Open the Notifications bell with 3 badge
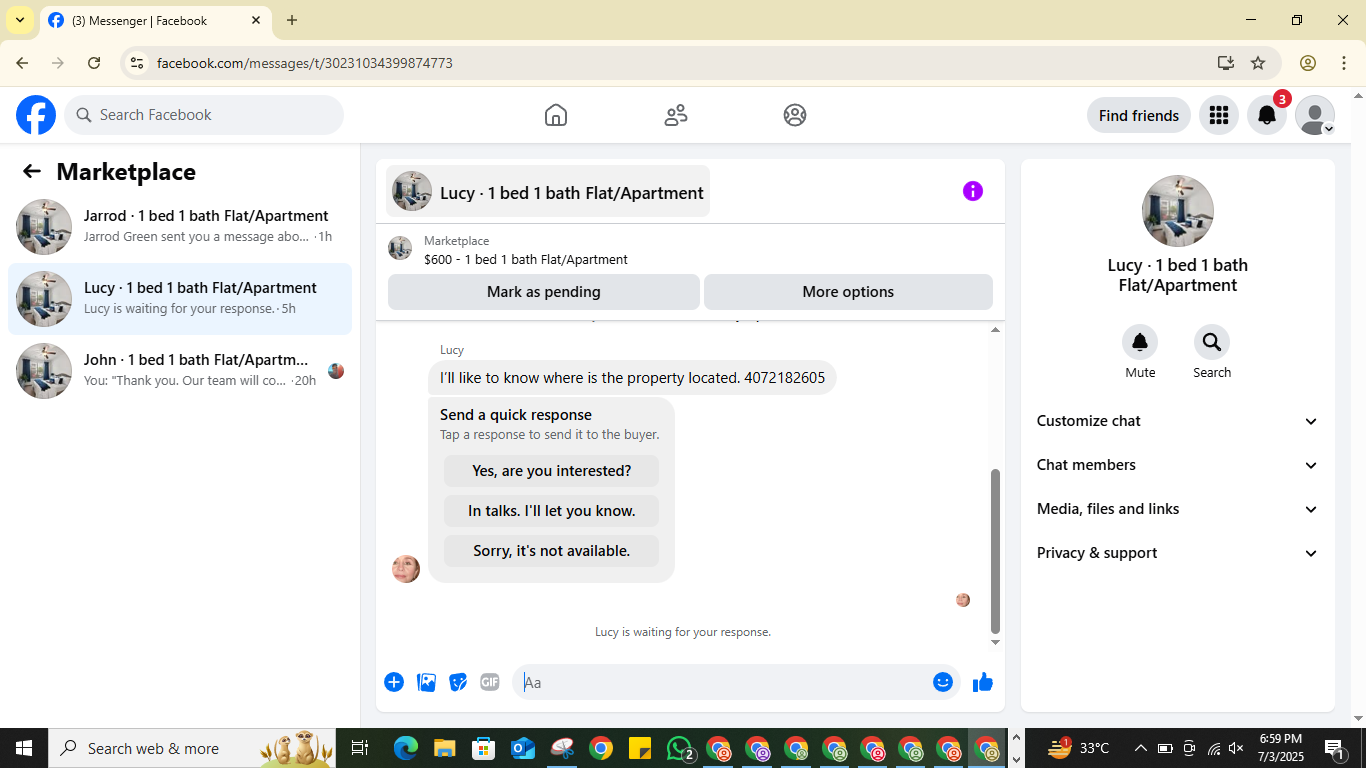 pyautogui.click(x=1267, y=115)
